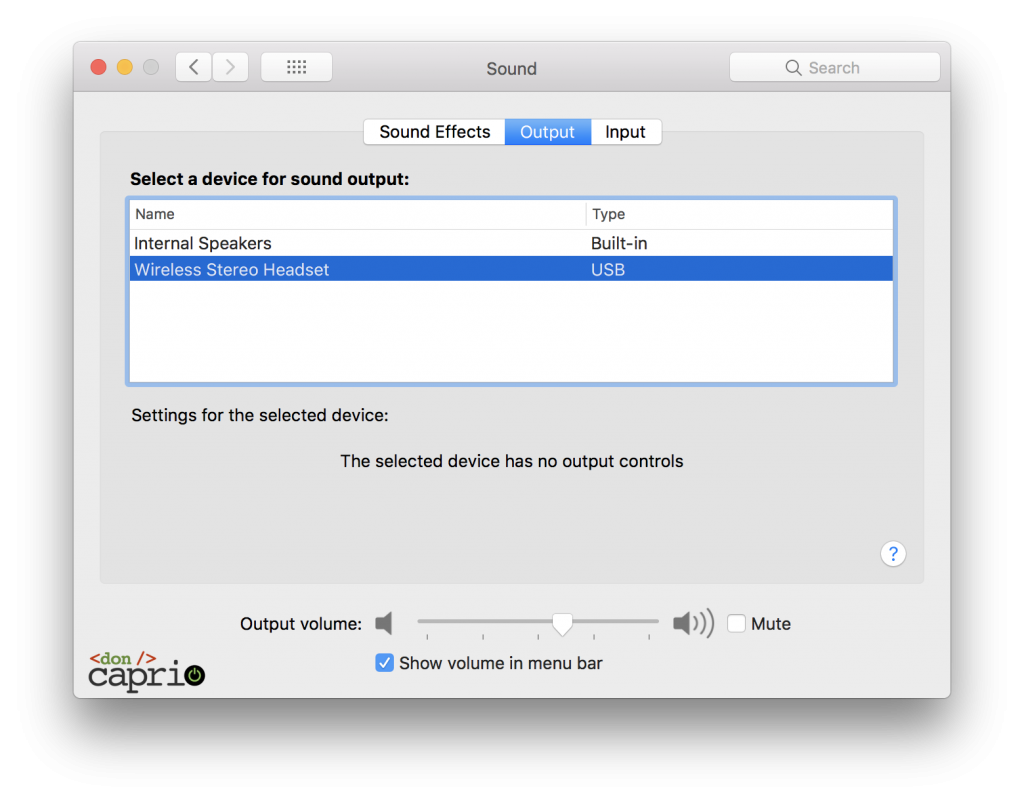Select the Output tab
The width and height of the screenshot is (1024, 803).
point(547,132)
